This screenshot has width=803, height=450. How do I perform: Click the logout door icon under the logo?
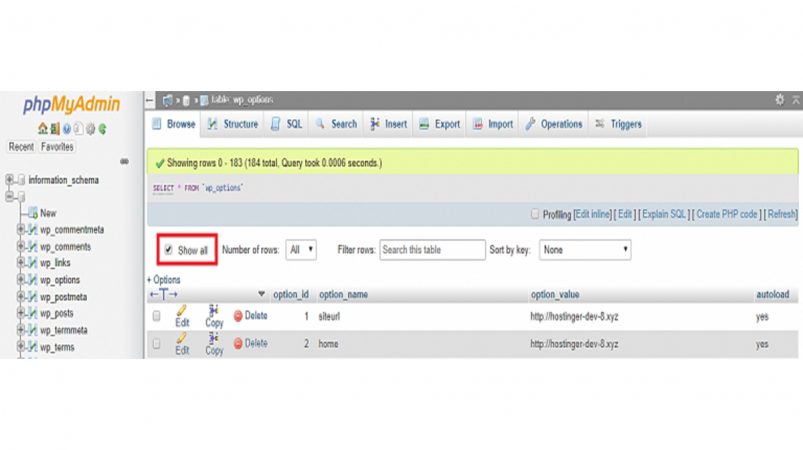(55, 129)
